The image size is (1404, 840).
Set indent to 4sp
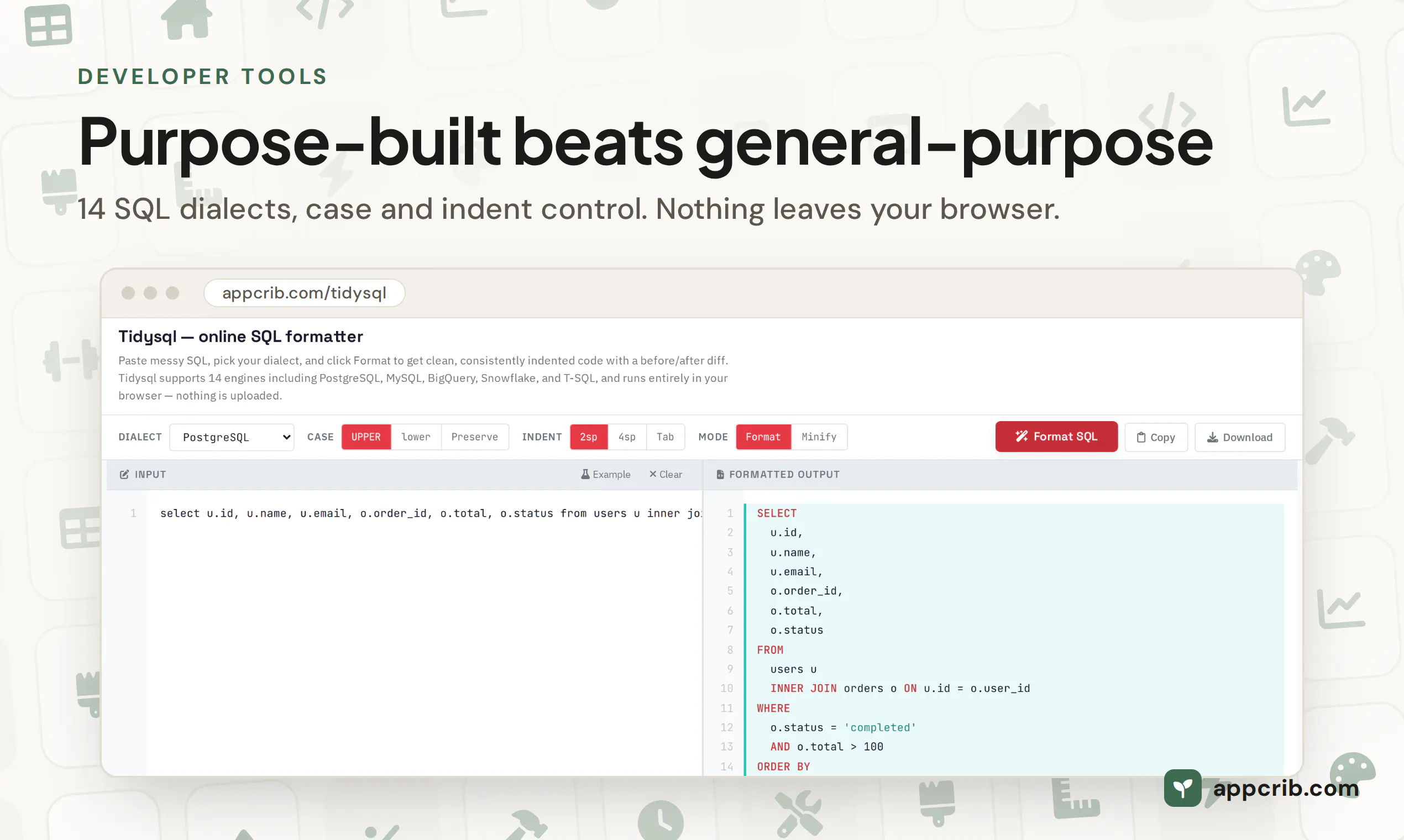point(627,437)
